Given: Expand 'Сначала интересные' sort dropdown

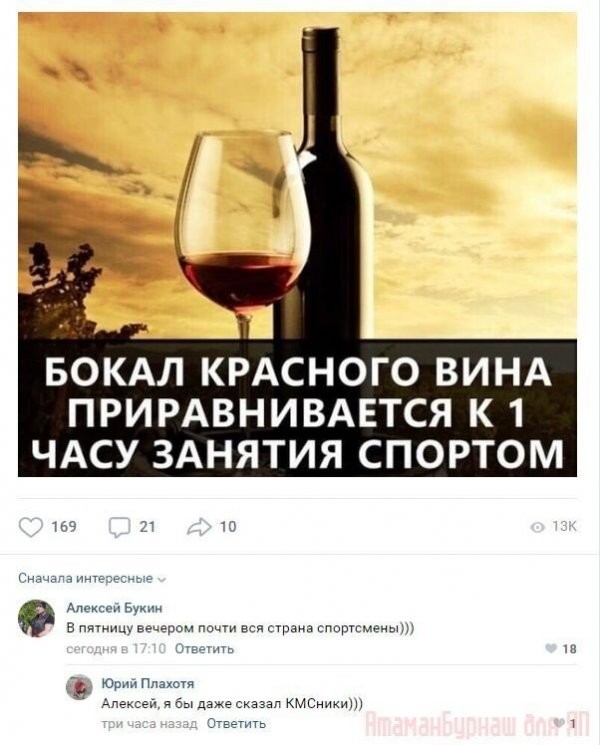Looking at the screenshot, I should pos(92,578).
